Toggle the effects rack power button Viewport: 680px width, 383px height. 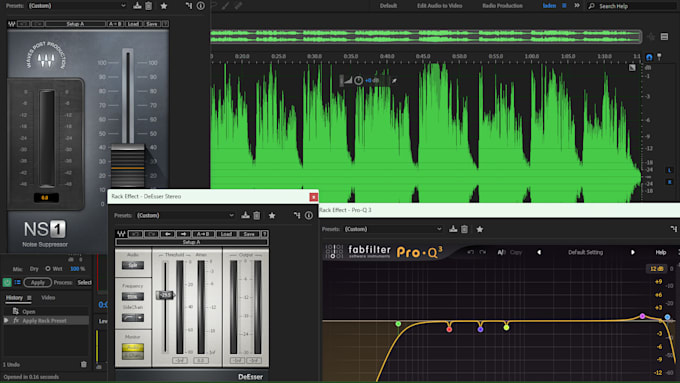[x=7, y=282]
